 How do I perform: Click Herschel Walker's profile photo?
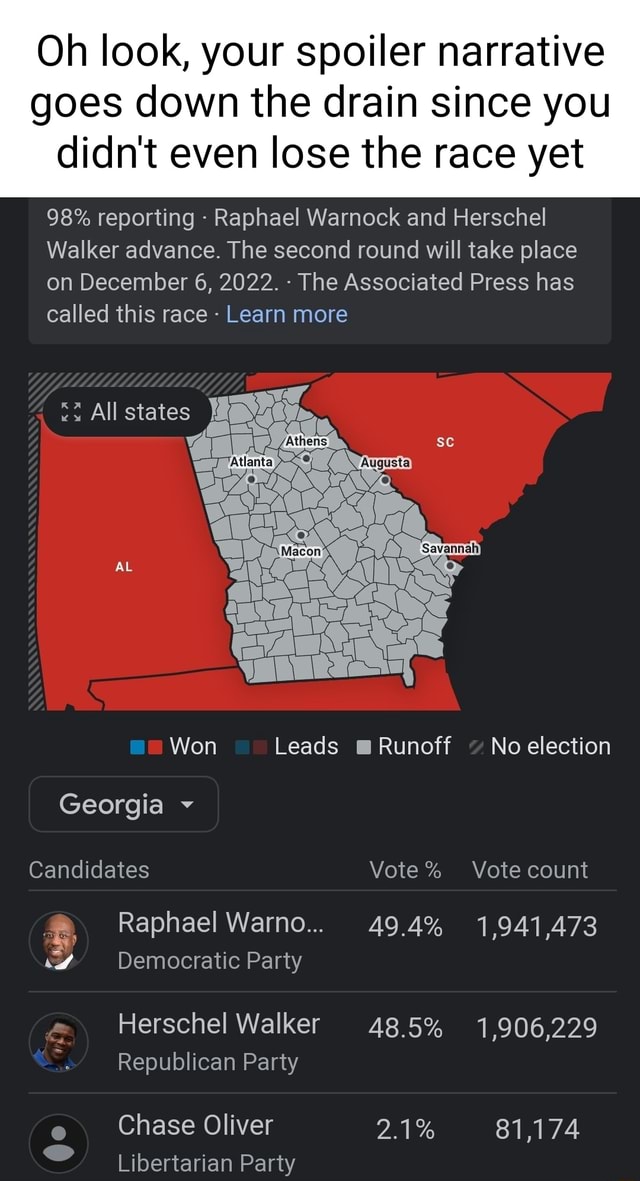(x=58, y=1041)
